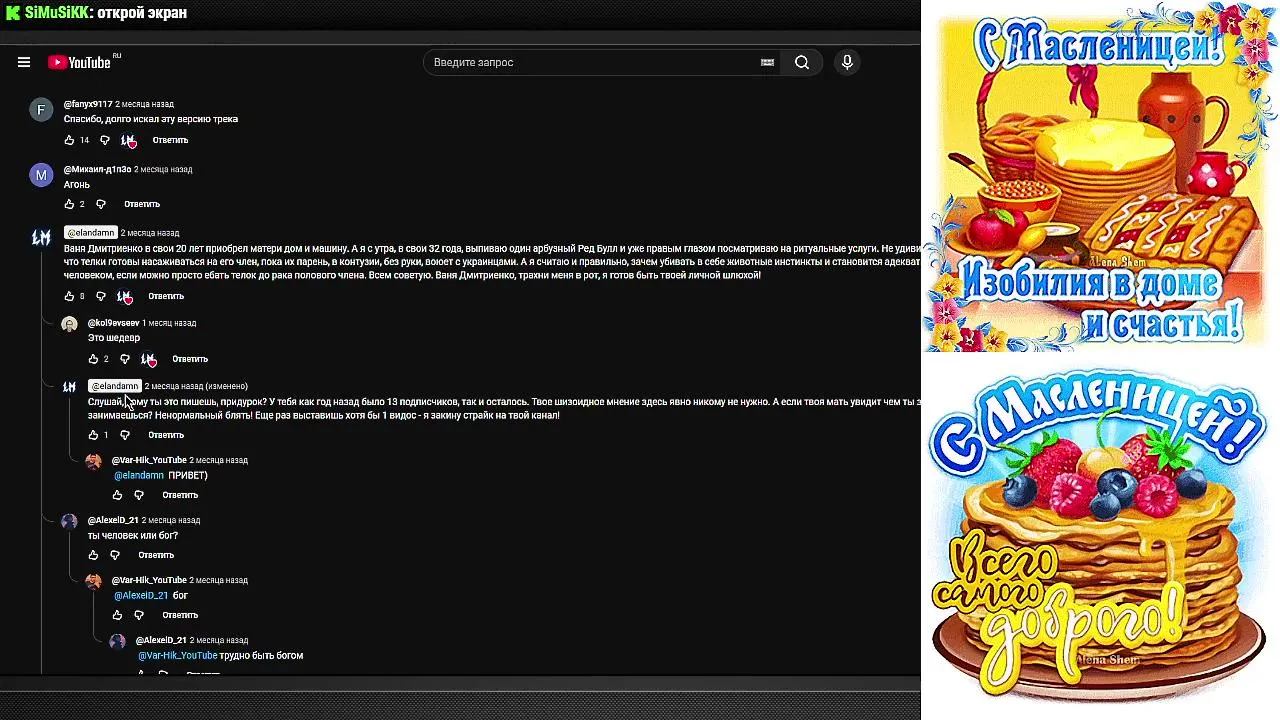Reply to the "бог" reply
Screen dimensions: 1280x720
point(180,615)
